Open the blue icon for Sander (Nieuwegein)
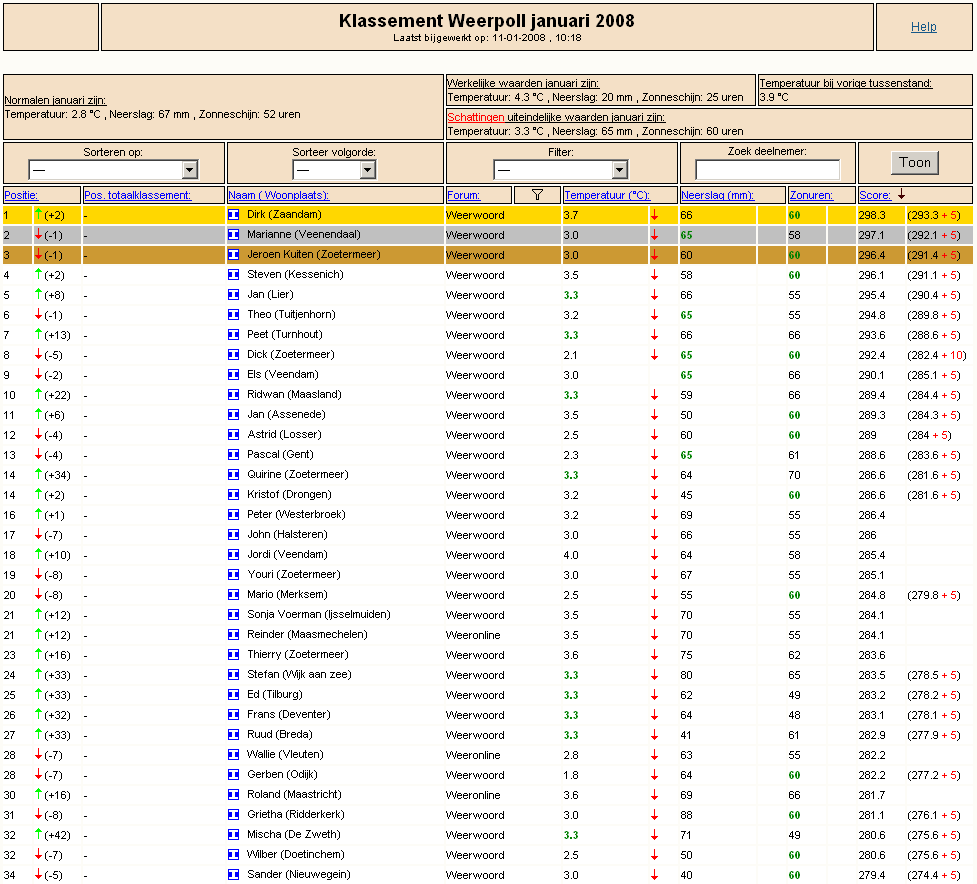Image resolution: width=977 pixels, height=884 pixels. click(x=234, y=875)
